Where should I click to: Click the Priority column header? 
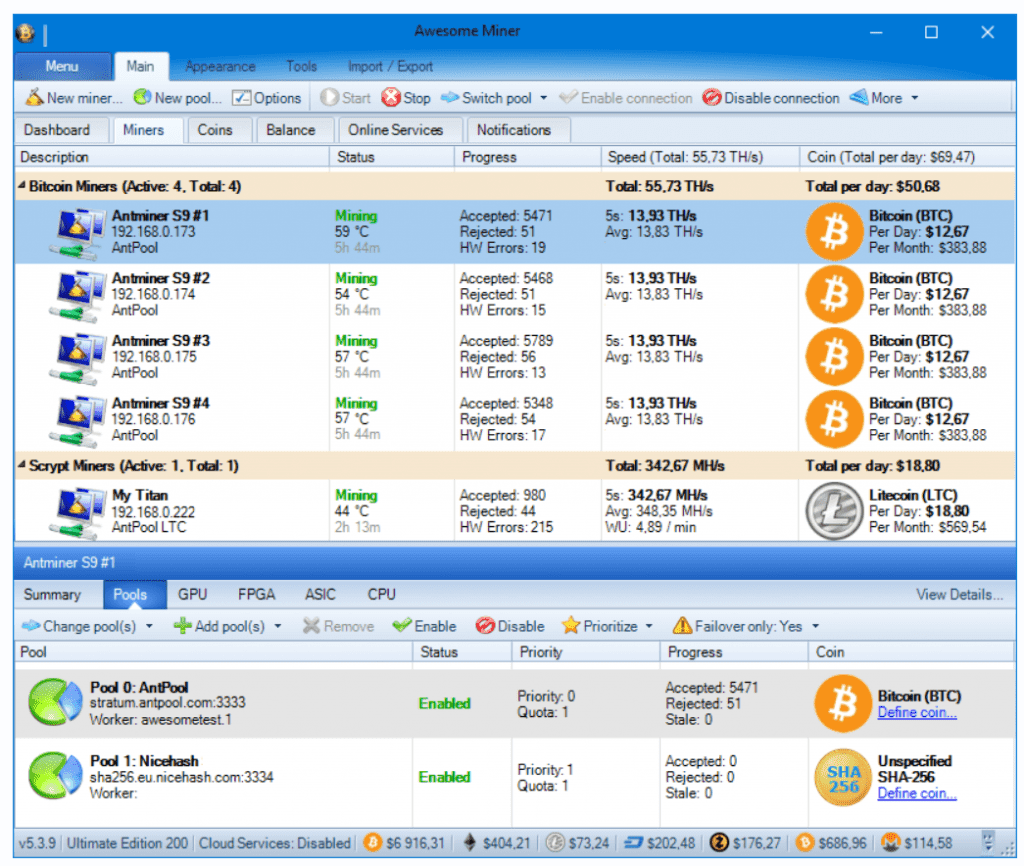tap(585, 652)
